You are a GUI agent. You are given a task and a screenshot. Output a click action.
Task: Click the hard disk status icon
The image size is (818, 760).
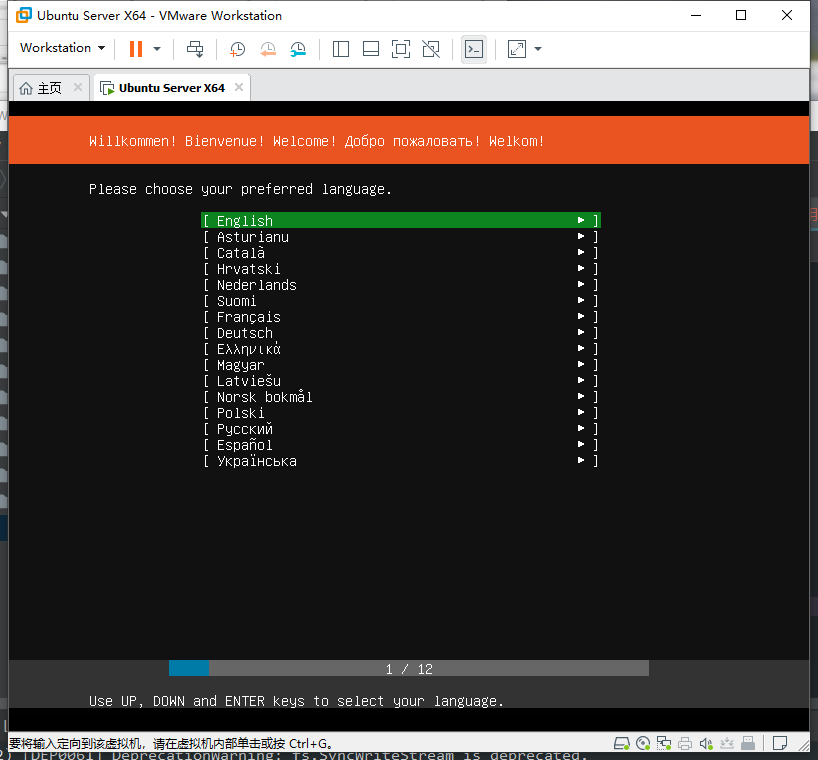[x=621, y=743]
